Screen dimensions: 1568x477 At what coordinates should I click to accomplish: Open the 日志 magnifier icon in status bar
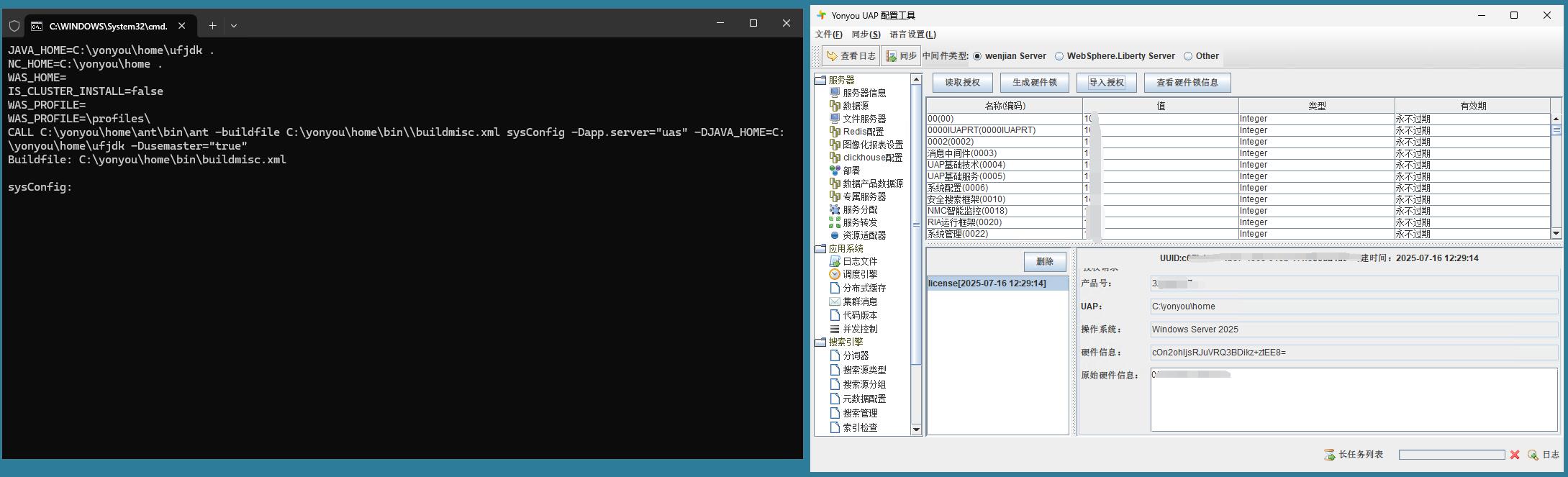(1533, 455)
